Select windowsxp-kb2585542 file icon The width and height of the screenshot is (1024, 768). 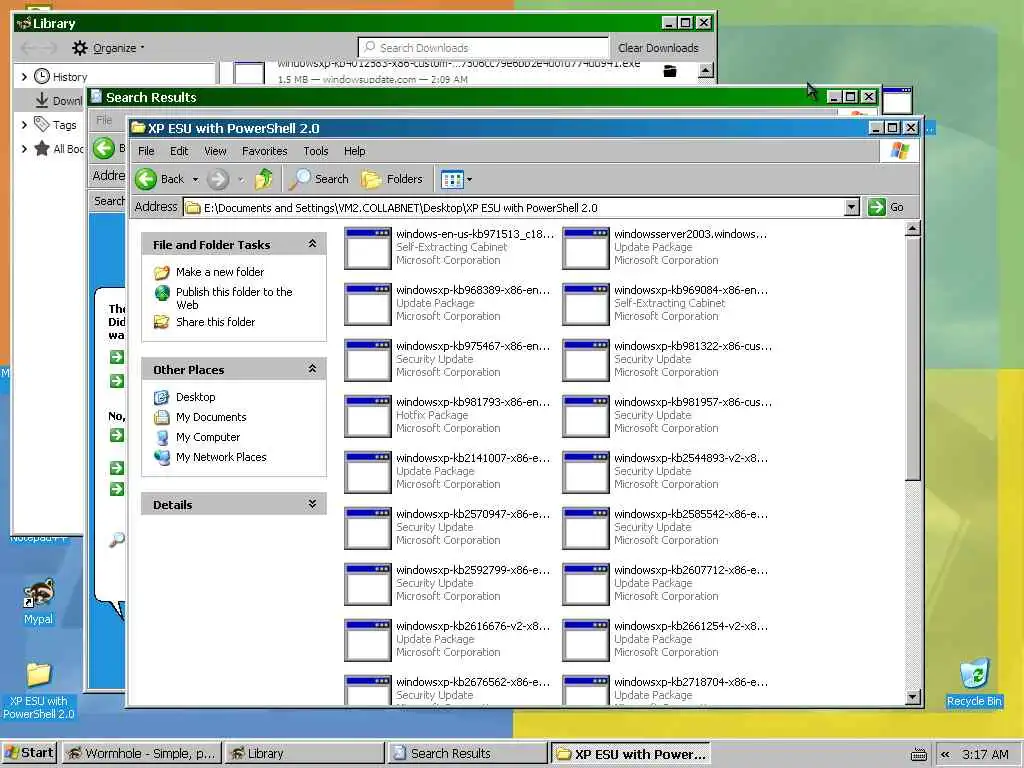tap(585, 528)
